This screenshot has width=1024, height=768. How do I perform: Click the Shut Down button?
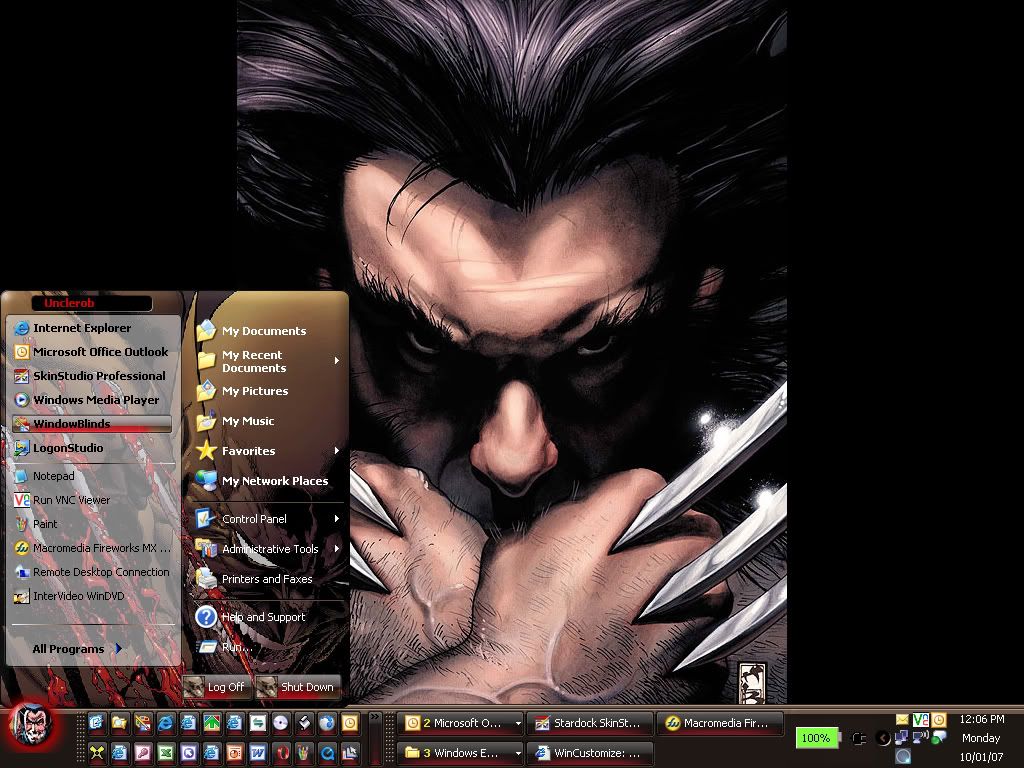tap(298, 686)
